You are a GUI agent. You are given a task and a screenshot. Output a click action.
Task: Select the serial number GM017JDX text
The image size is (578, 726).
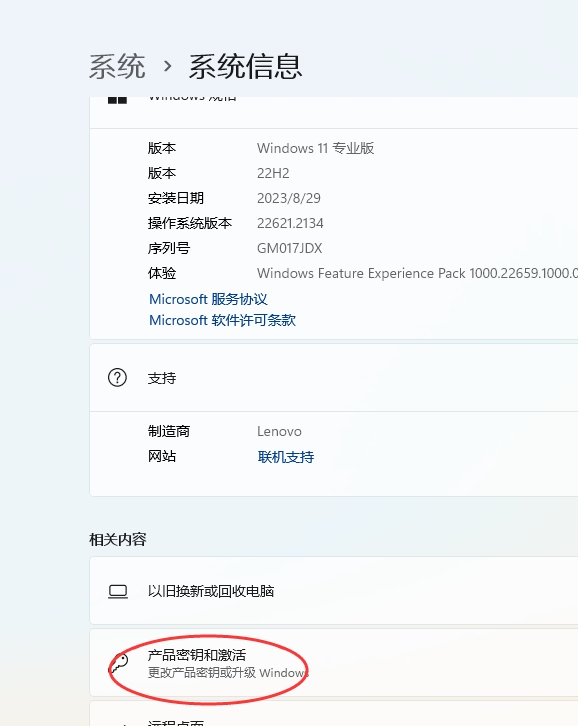tap(289, 248)
